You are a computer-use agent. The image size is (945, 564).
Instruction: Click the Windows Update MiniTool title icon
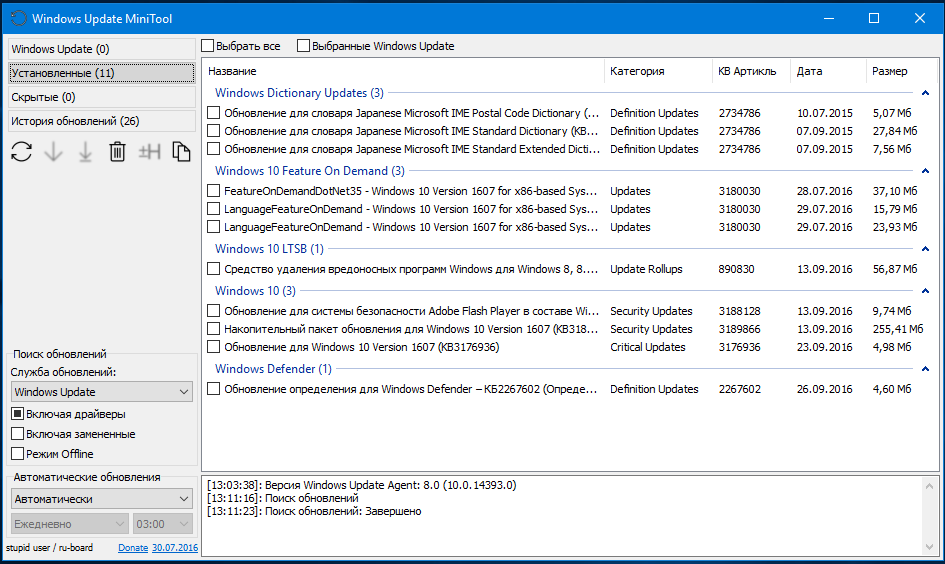tap(19, 18)
